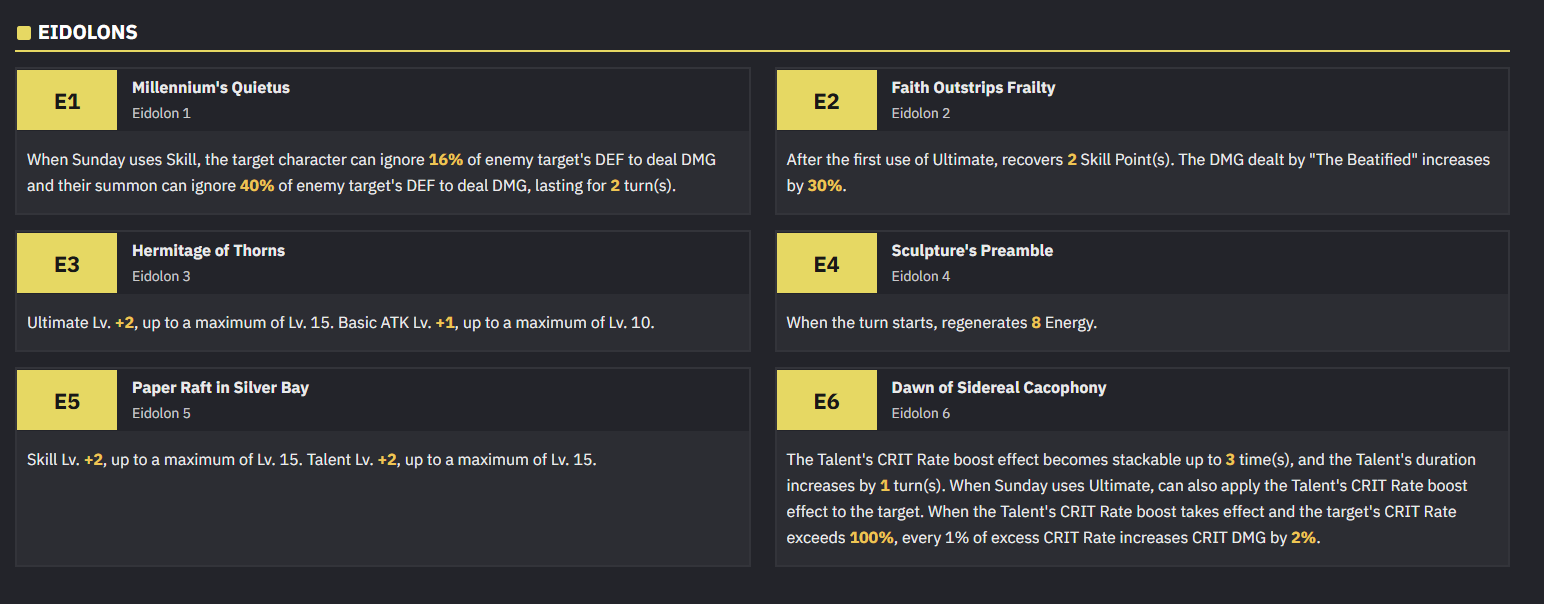Click the yellow E2 badge
The height and width of the screenshot is (604, 1544).
point(826,101)
